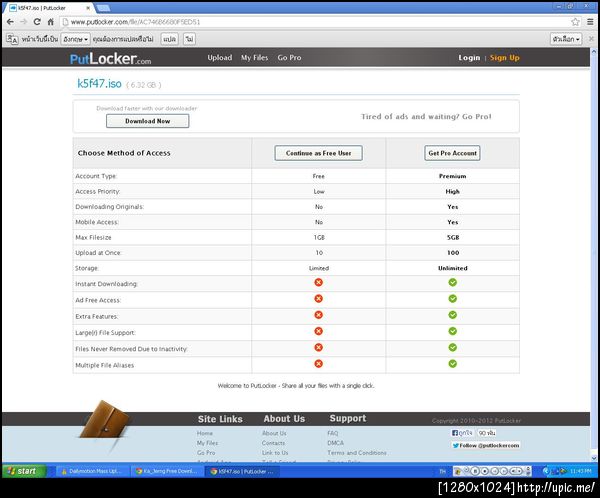Viewport: 600px width, 498px height.
Task: Click the address bar URL field
Action: point(320,22)
